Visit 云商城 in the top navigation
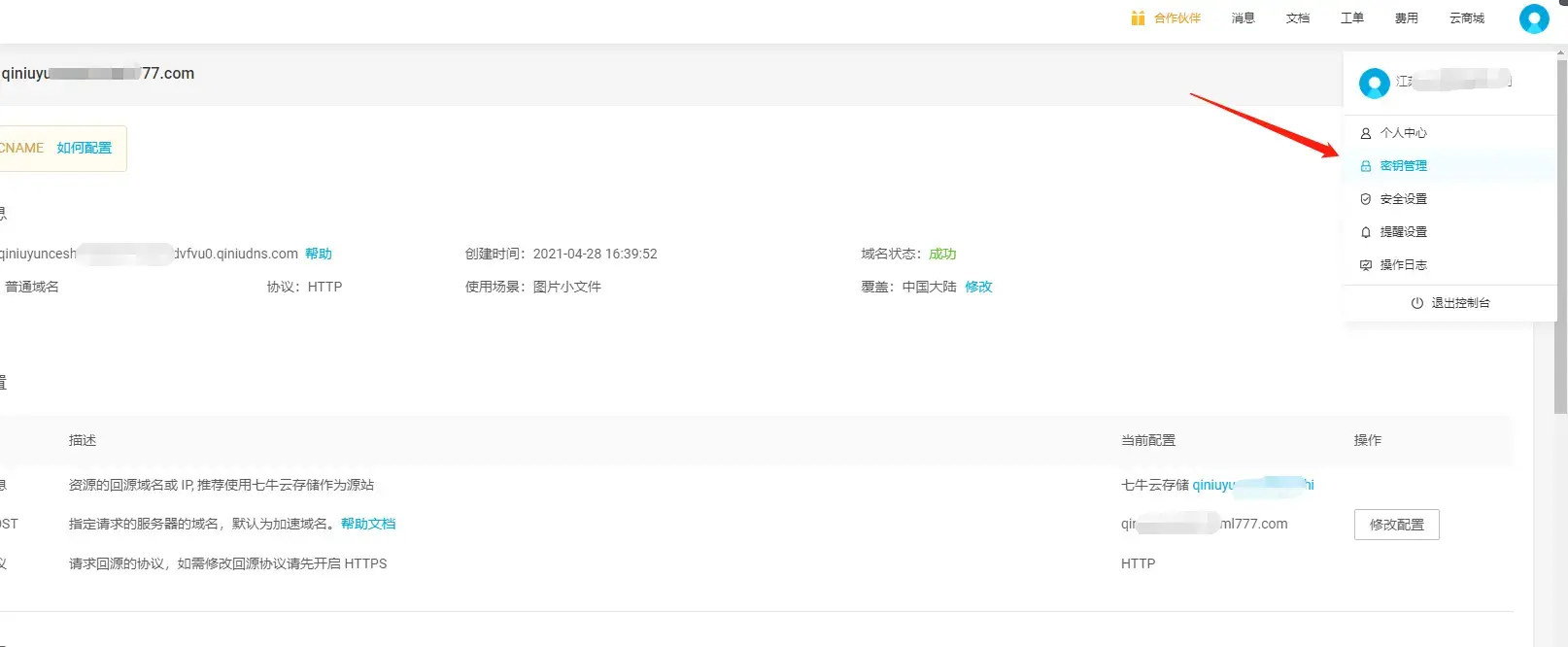The width and height of the screenshot is (1568, 647). (x=1466, y=18)
